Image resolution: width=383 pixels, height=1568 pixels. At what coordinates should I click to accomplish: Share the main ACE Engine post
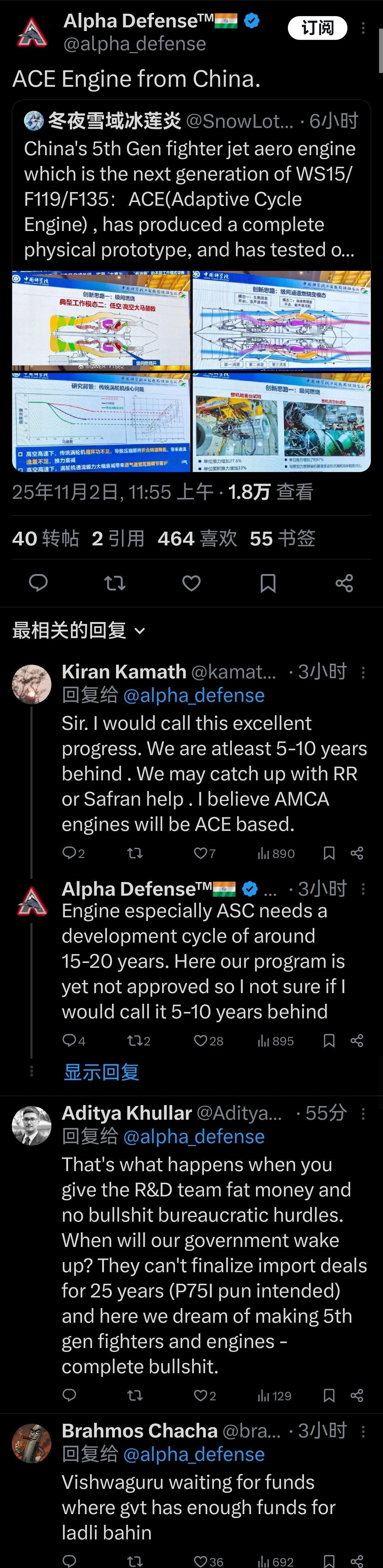click(x=344, y=583)
